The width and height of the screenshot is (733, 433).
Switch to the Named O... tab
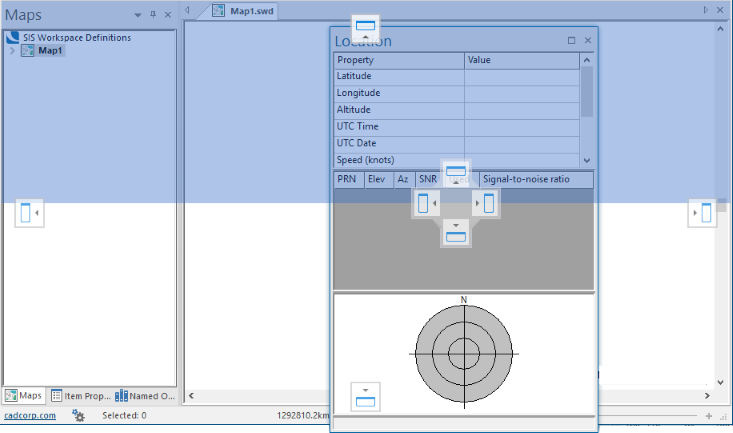(145, 396)
